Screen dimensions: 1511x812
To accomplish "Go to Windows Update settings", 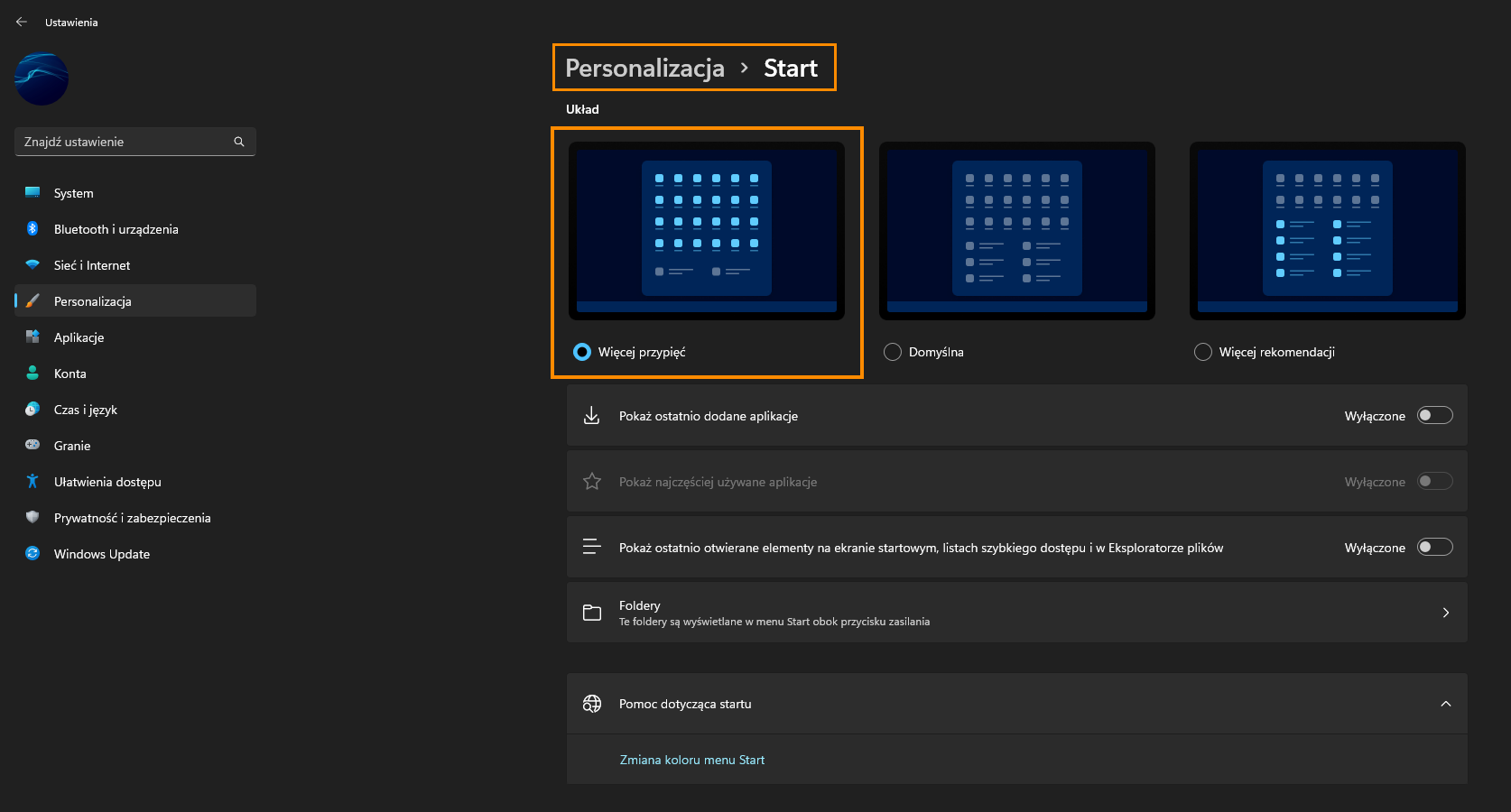I will click(135, 553).
